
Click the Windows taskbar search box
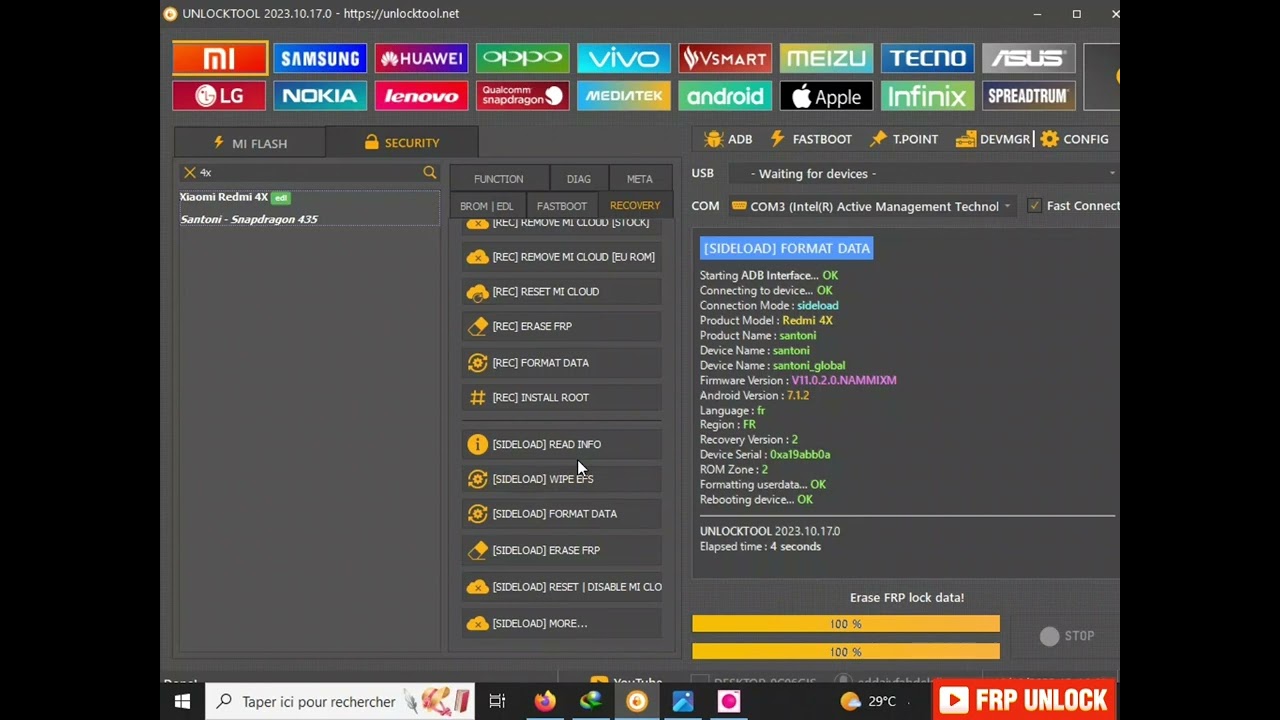pos(340,701)
